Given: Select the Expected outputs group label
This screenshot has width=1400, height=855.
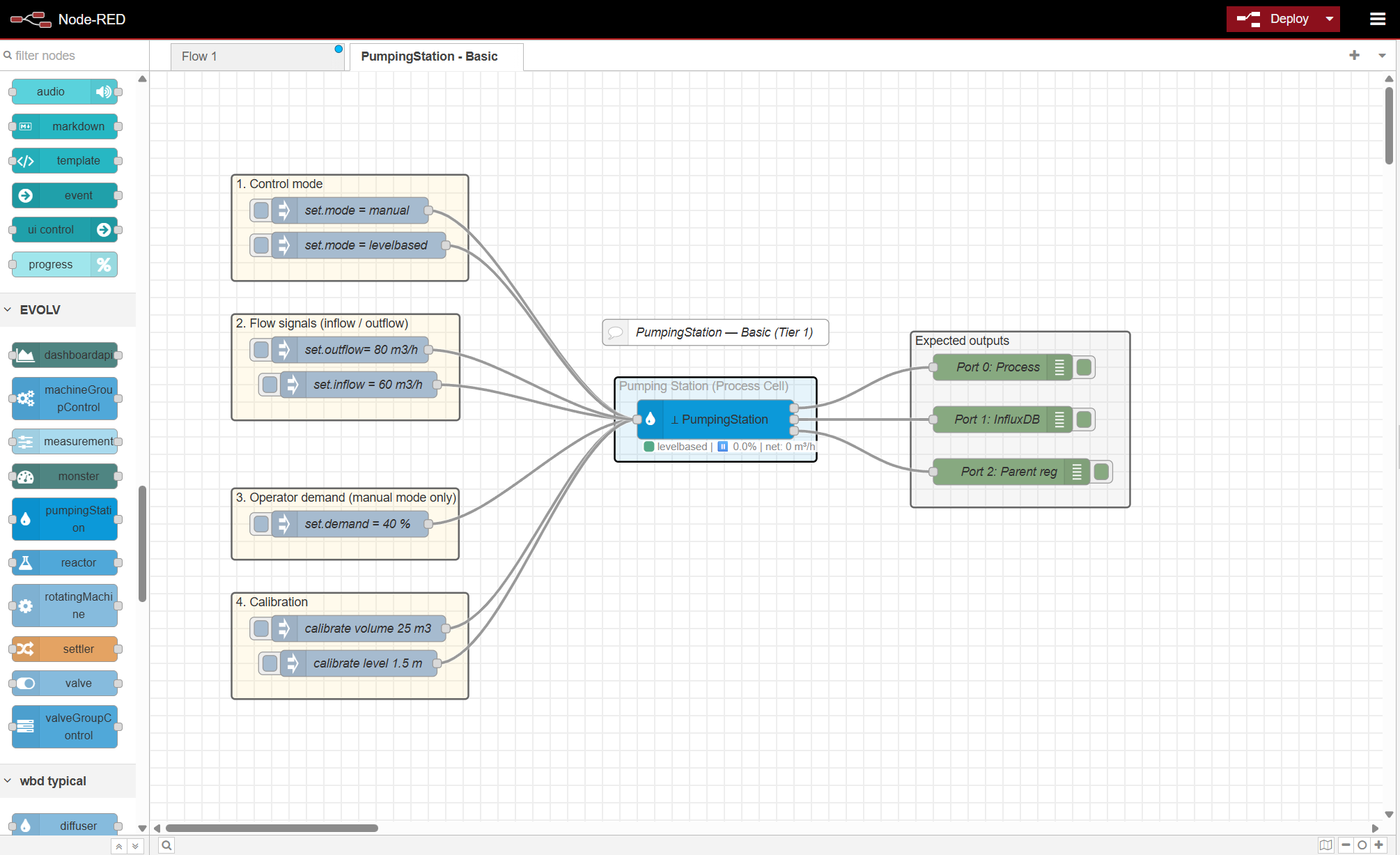Looking at the screenshot, I should point(962,341).
